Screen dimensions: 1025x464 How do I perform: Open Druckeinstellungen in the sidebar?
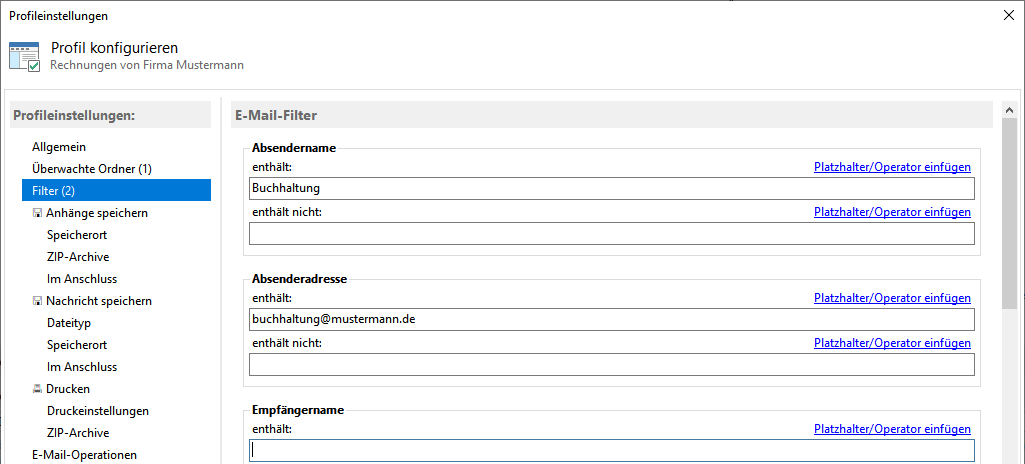click(98, 411)
